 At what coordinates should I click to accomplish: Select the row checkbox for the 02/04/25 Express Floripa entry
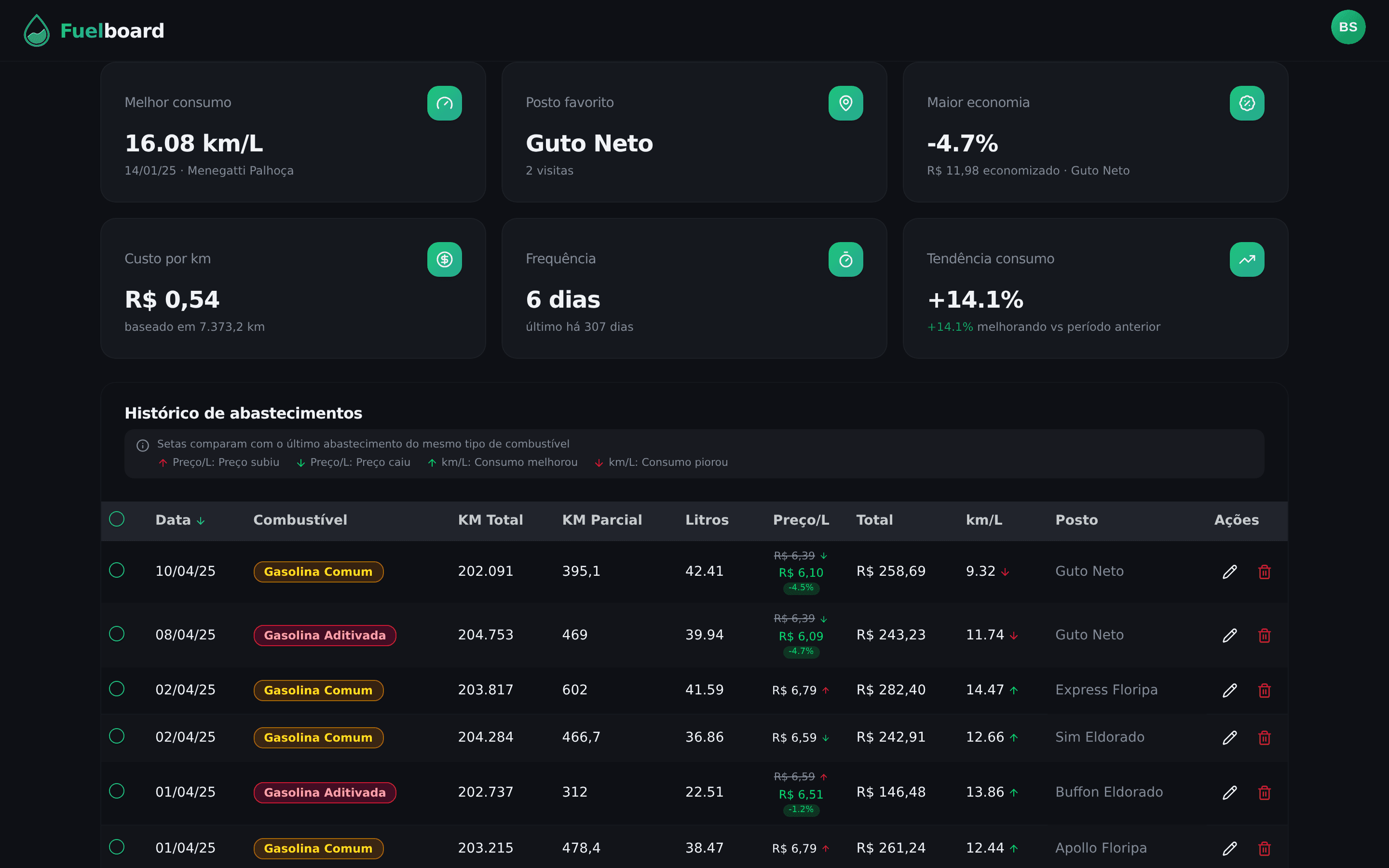click(117, 690)
